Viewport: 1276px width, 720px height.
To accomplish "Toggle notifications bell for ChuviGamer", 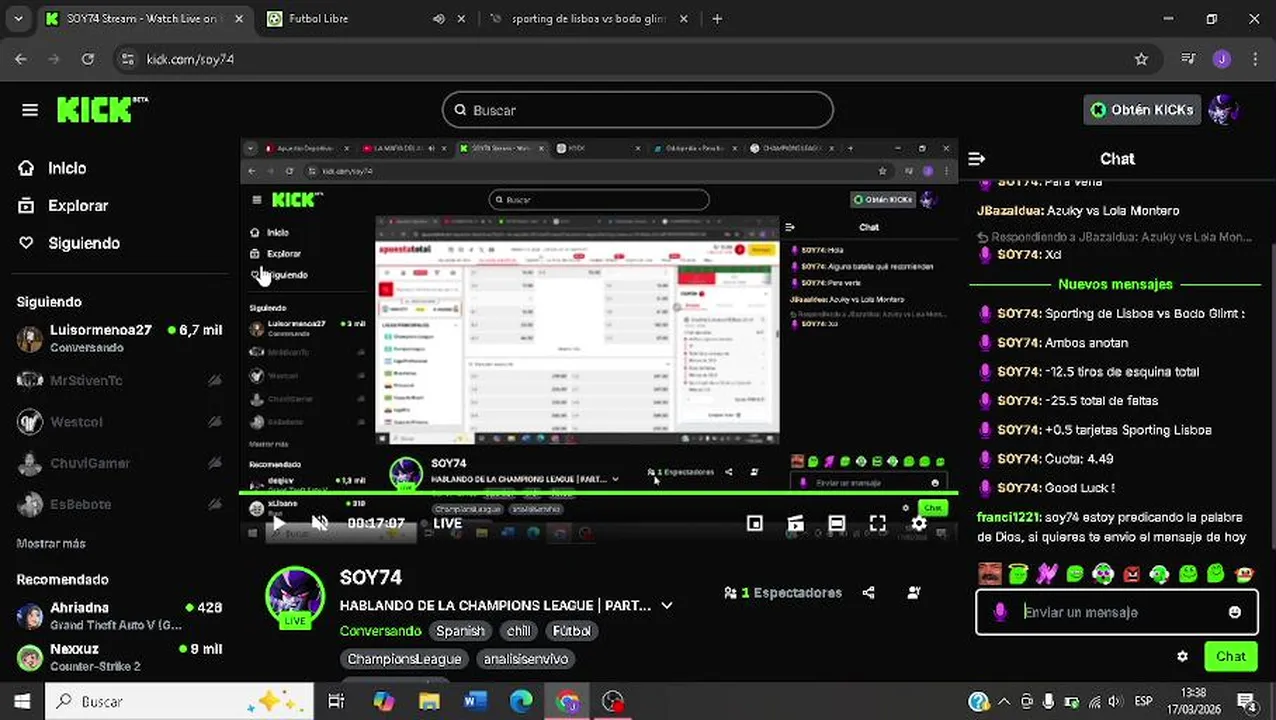I will tap(214, 463).
